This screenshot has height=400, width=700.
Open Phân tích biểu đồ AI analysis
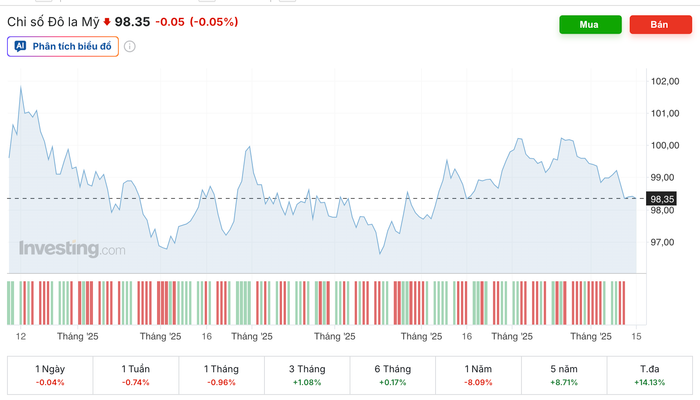64,46
